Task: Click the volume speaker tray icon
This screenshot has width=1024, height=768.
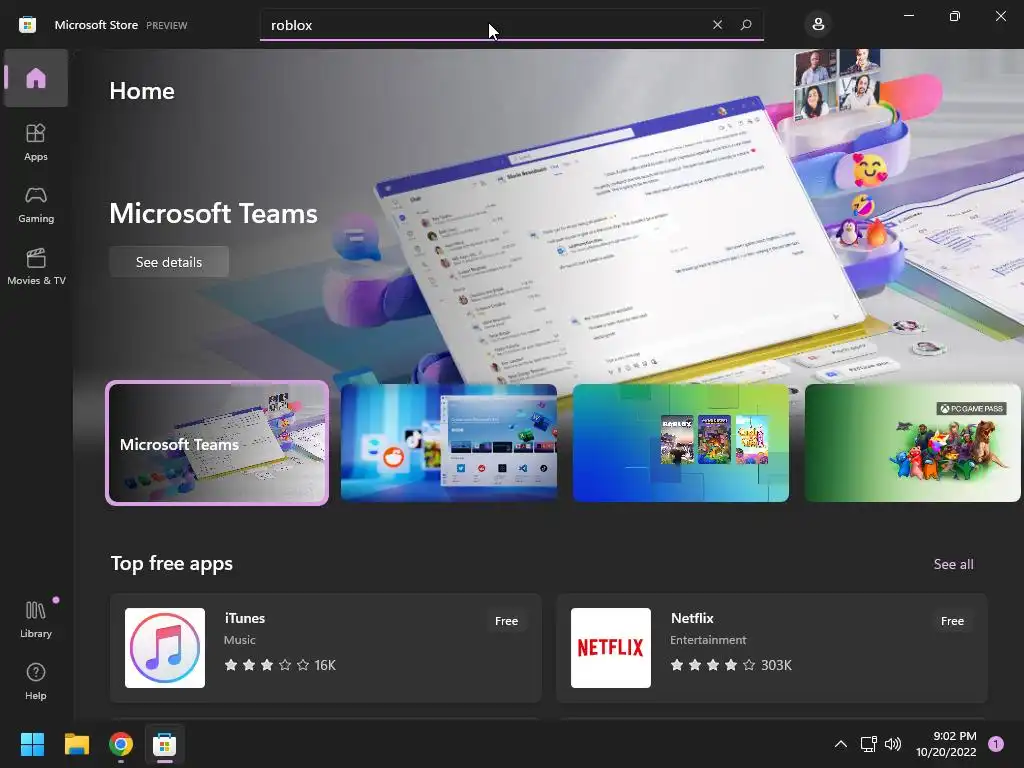Action: pyautogui.click(x=893, y=744)
